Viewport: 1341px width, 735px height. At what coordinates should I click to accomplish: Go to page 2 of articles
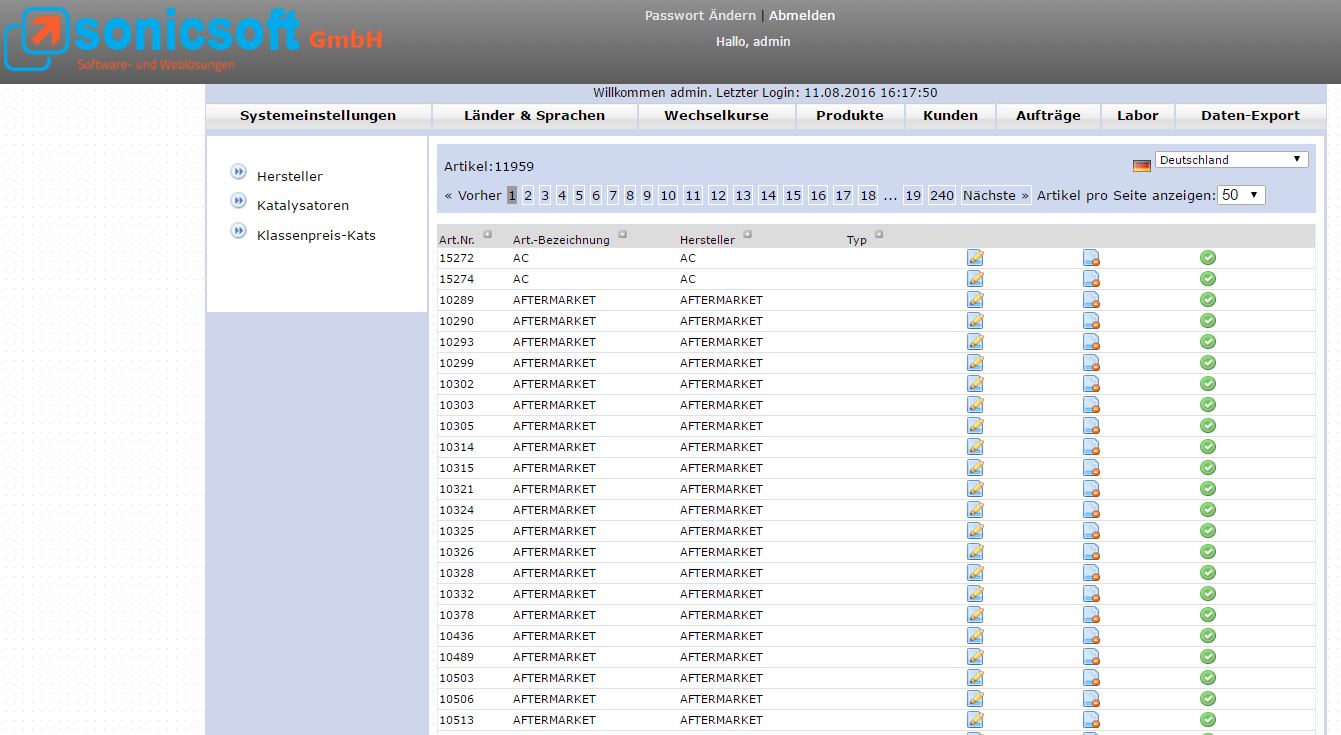(528, 196)
